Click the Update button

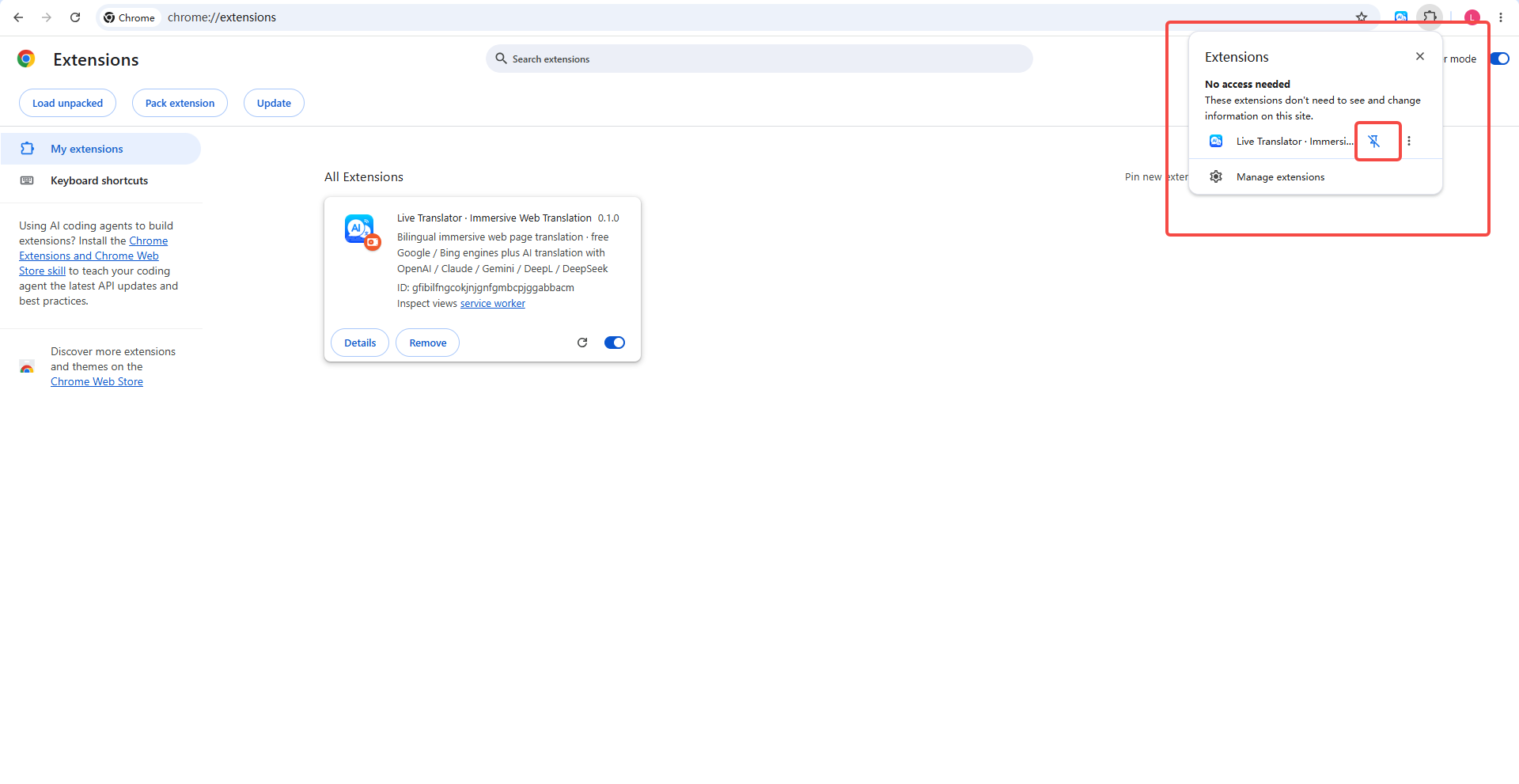click(274, 103)
